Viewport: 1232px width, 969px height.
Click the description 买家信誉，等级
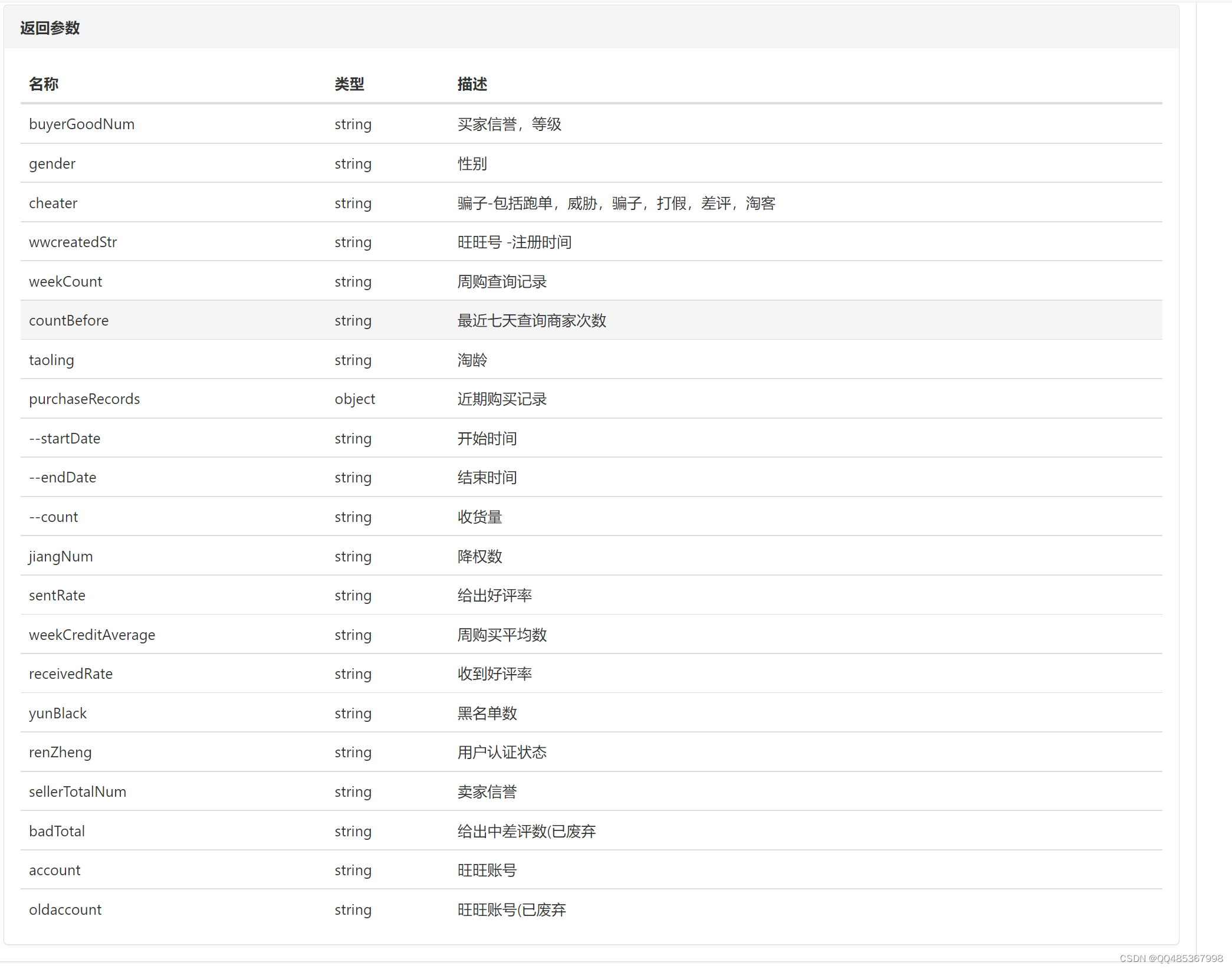[x=510, y=124]
